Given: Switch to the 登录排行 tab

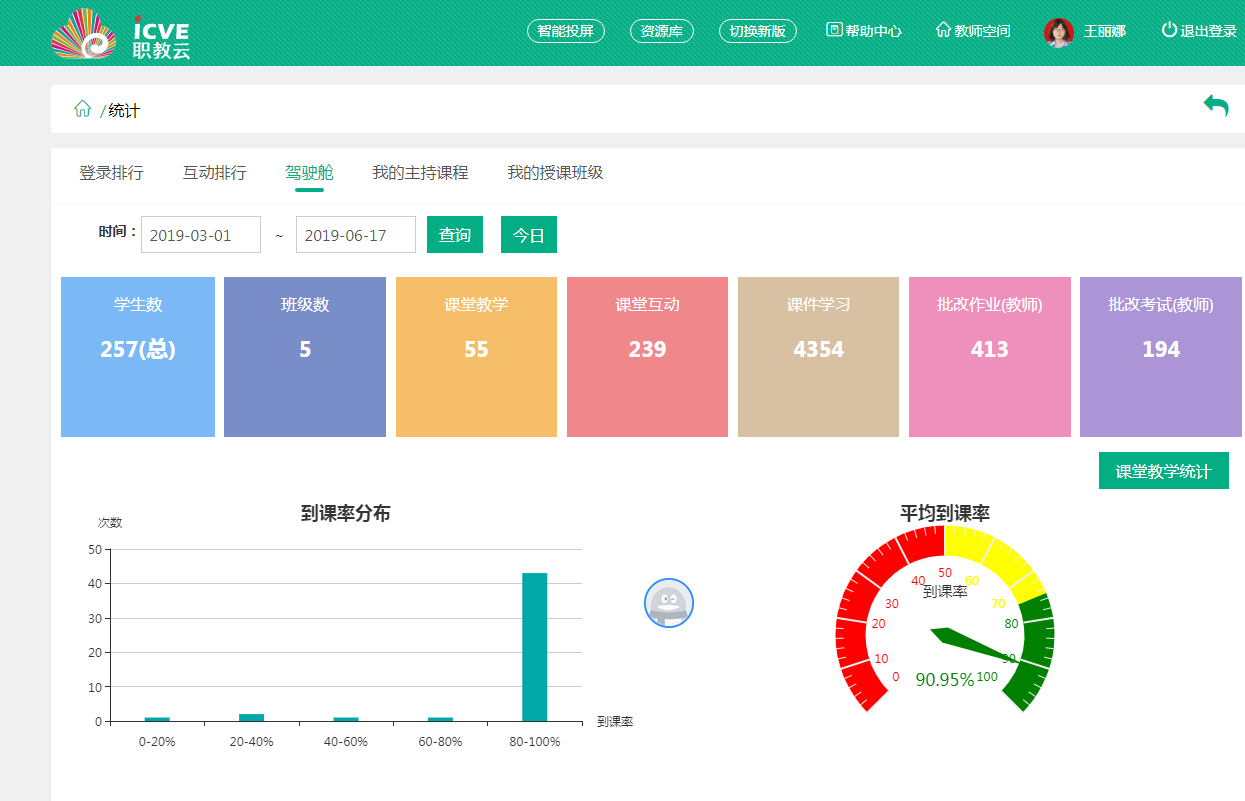Looking at the screenshot, I should pos(111,173).
